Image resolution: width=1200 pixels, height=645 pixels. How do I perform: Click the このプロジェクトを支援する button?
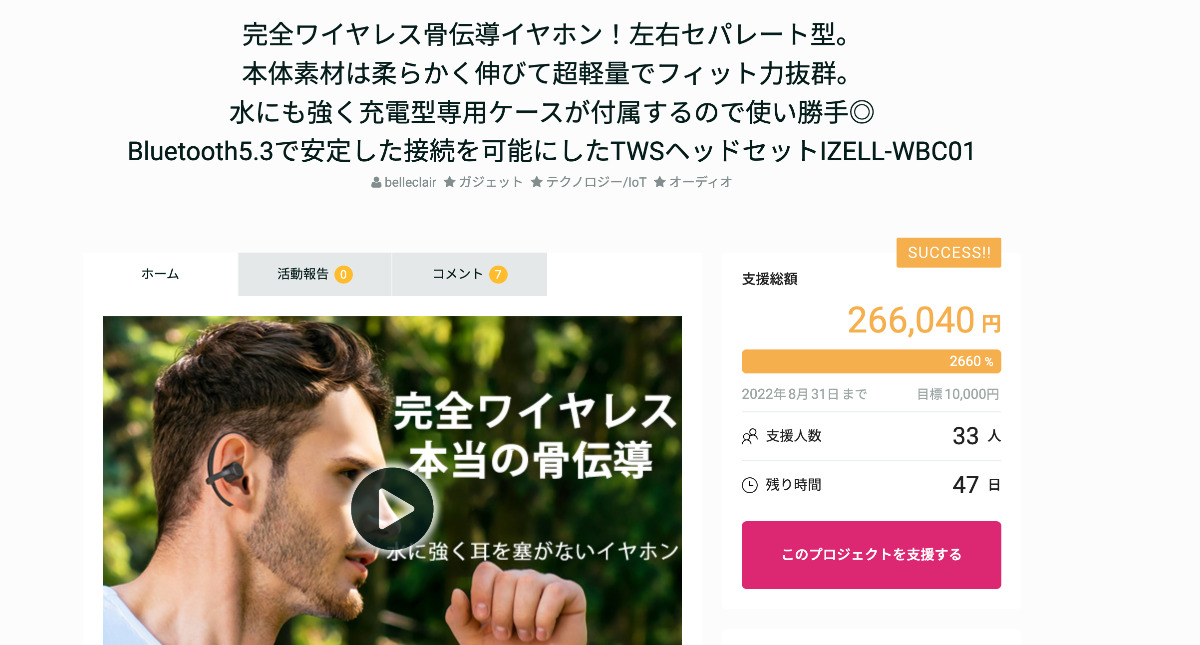click(x=871, y=555)
